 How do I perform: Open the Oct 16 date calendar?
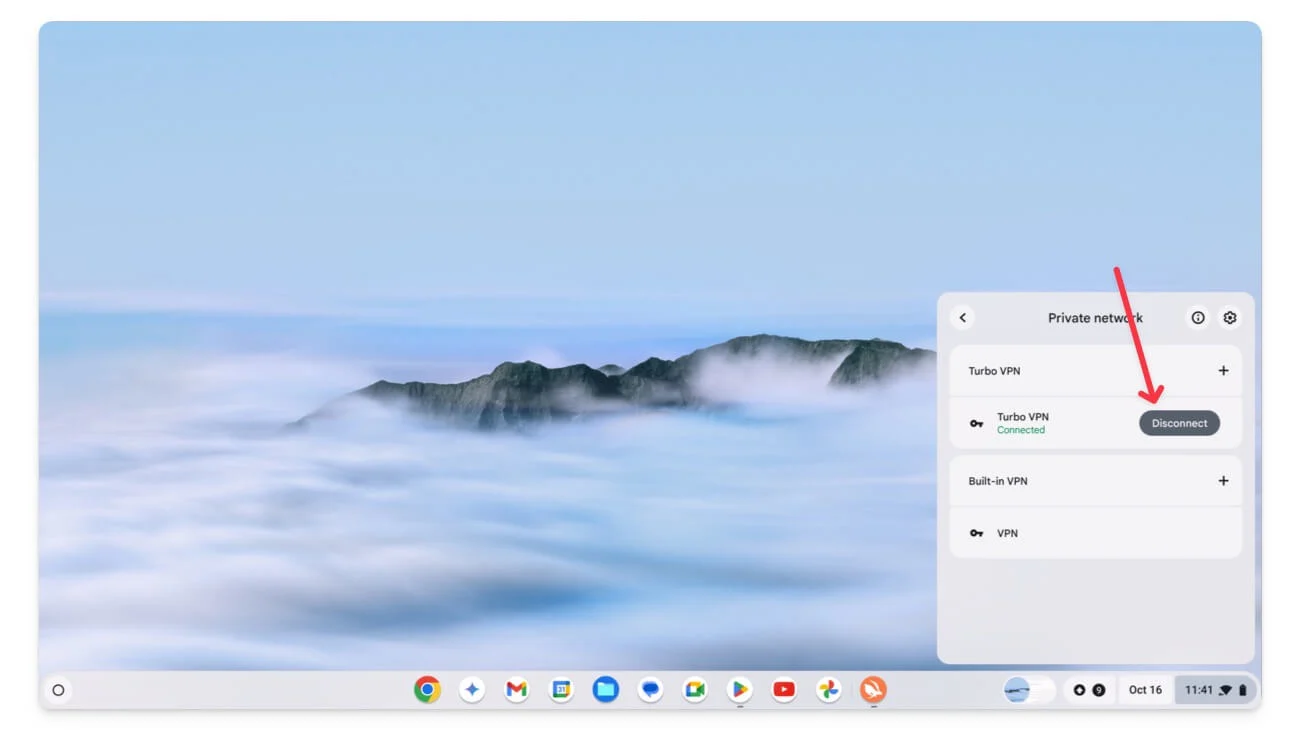click(1145, 690)
